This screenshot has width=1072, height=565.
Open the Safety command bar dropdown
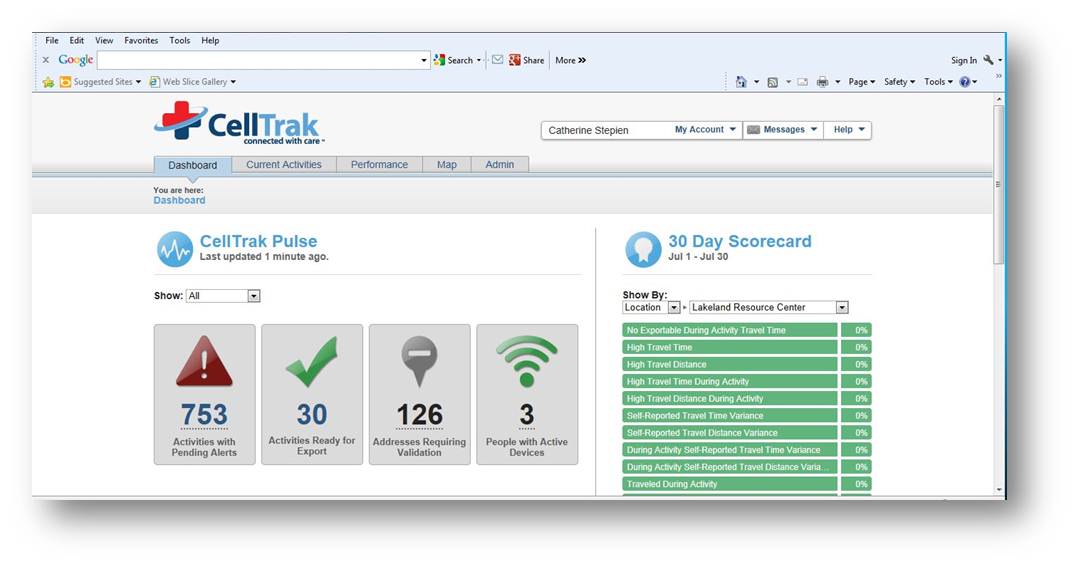coord(899,82)
